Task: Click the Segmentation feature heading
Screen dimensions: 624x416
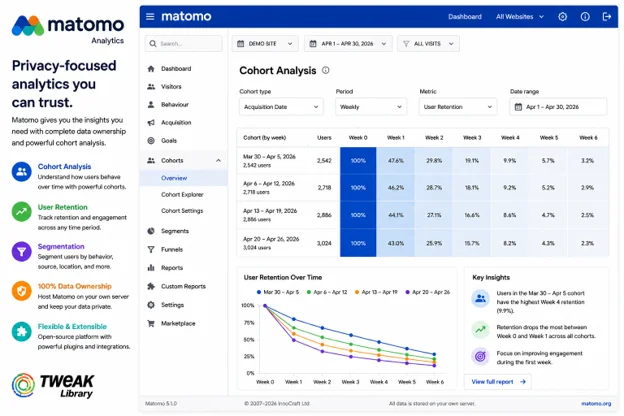Action: click(x=61, y=246)
